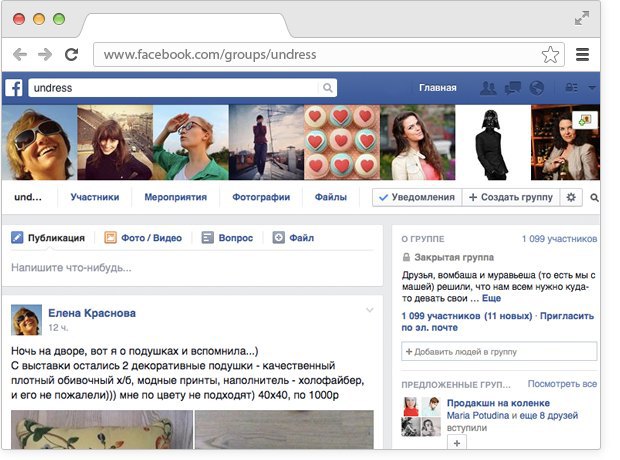Click the Добавить людей в группу field

pyautogui.click(x=499, y=351)
